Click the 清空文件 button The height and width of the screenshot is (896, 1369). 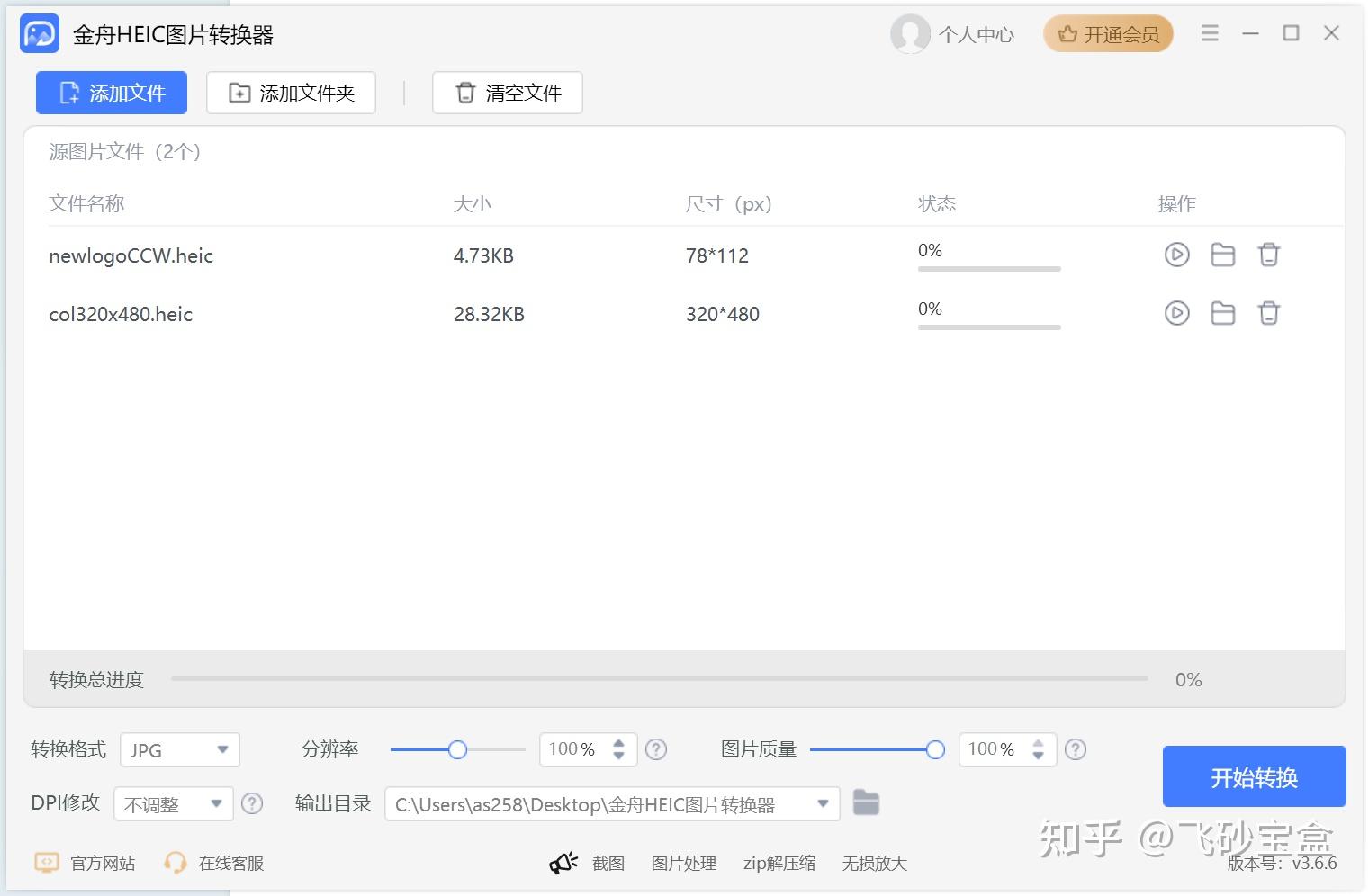click(508, 93)
